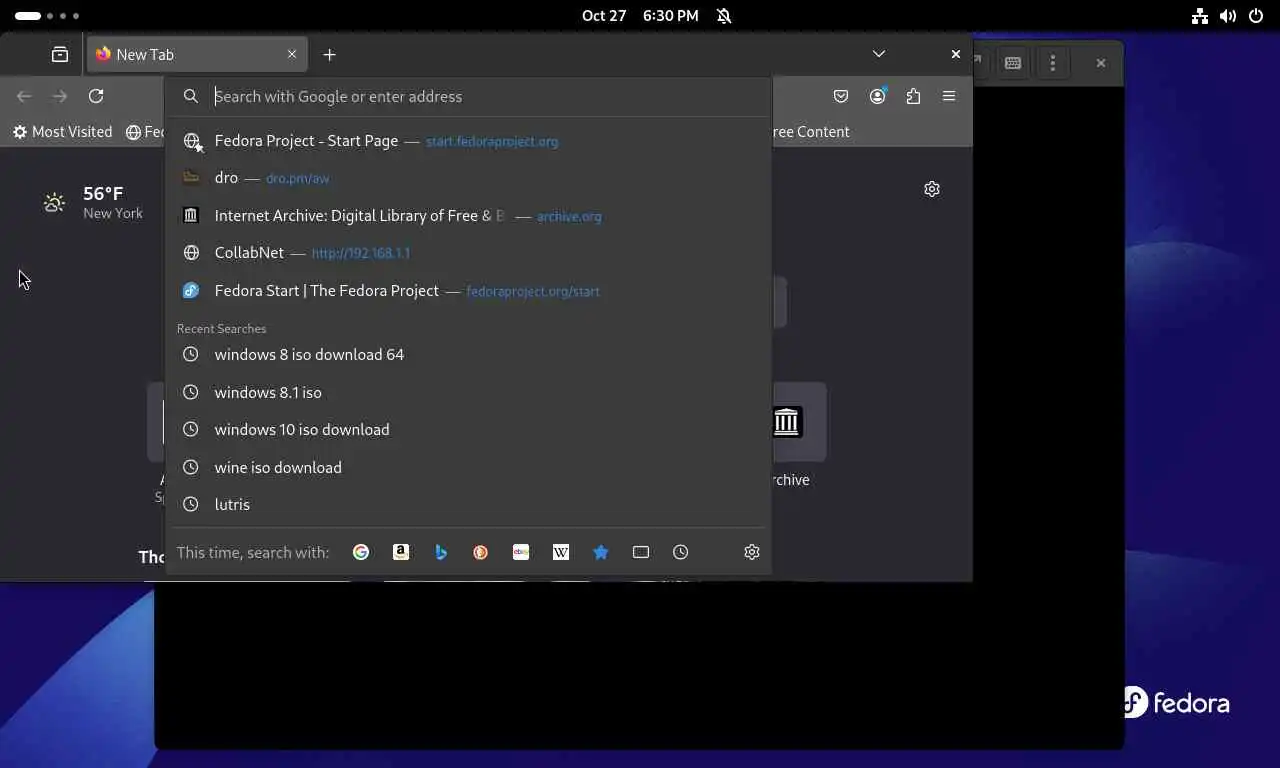The image size is (1280, 768).
Task: Open Firefox View with the tab overview icon
Action: coord(60,55)
